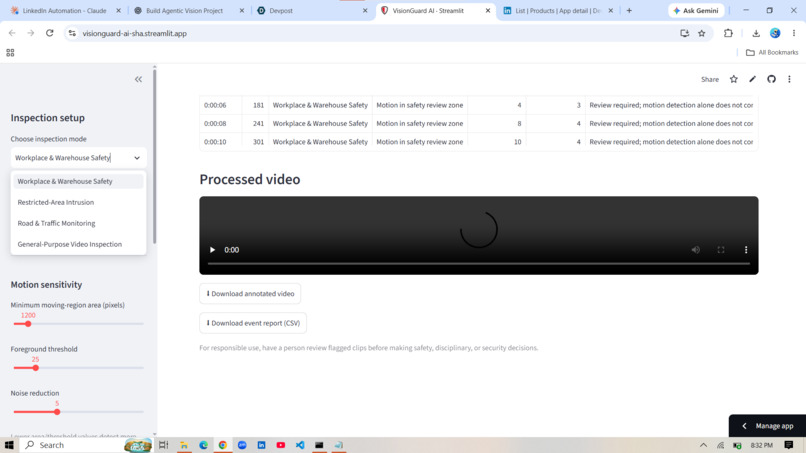Show hidden system tray icons
The width and height of the screenshot is (806, 453).
pos(703,445)
